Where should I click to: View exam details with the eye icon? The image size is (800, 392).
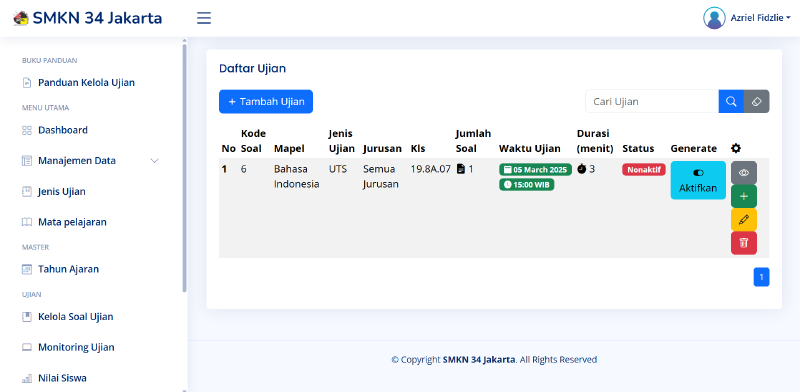click(744, 173)
